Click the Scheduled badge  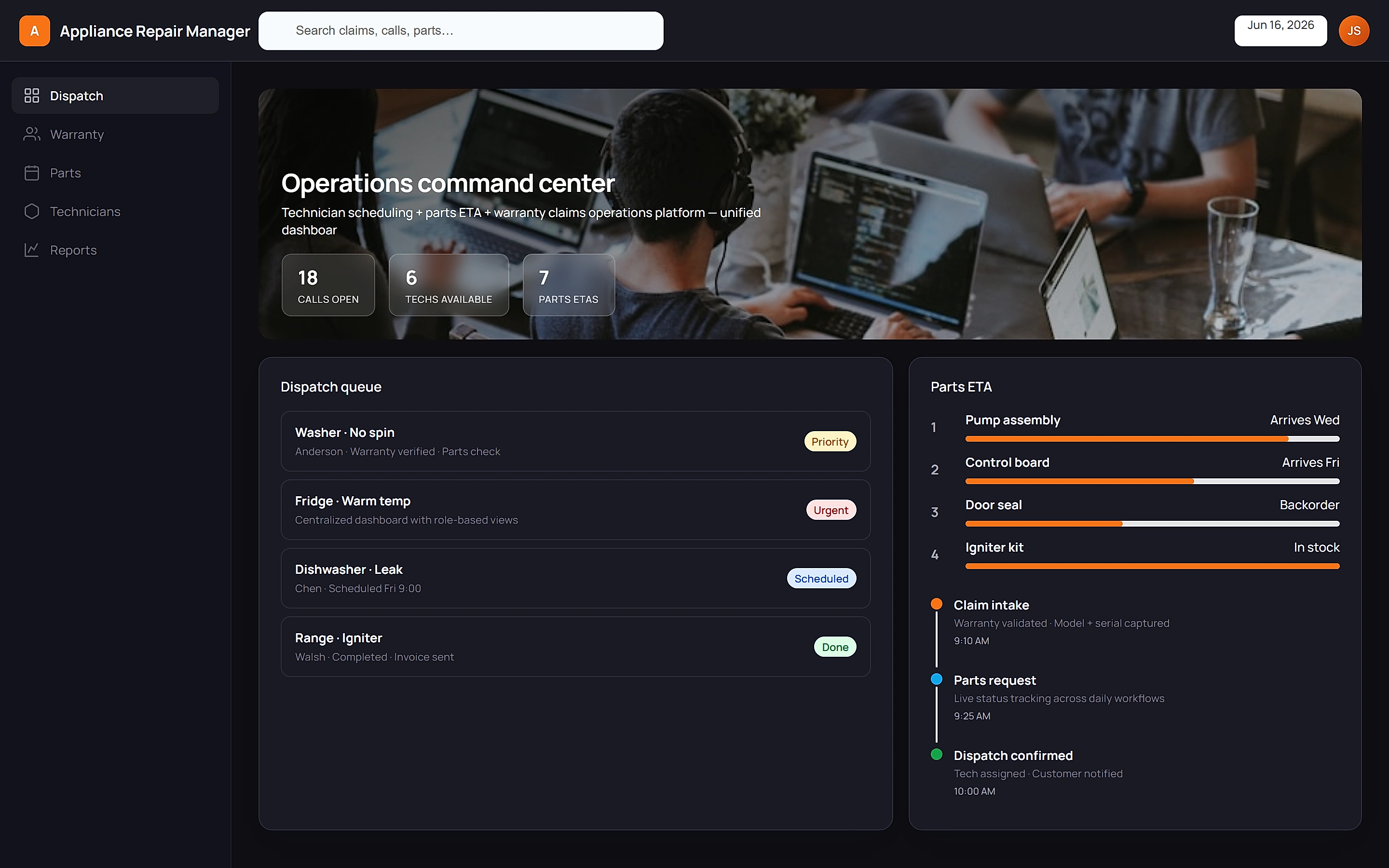821,578
